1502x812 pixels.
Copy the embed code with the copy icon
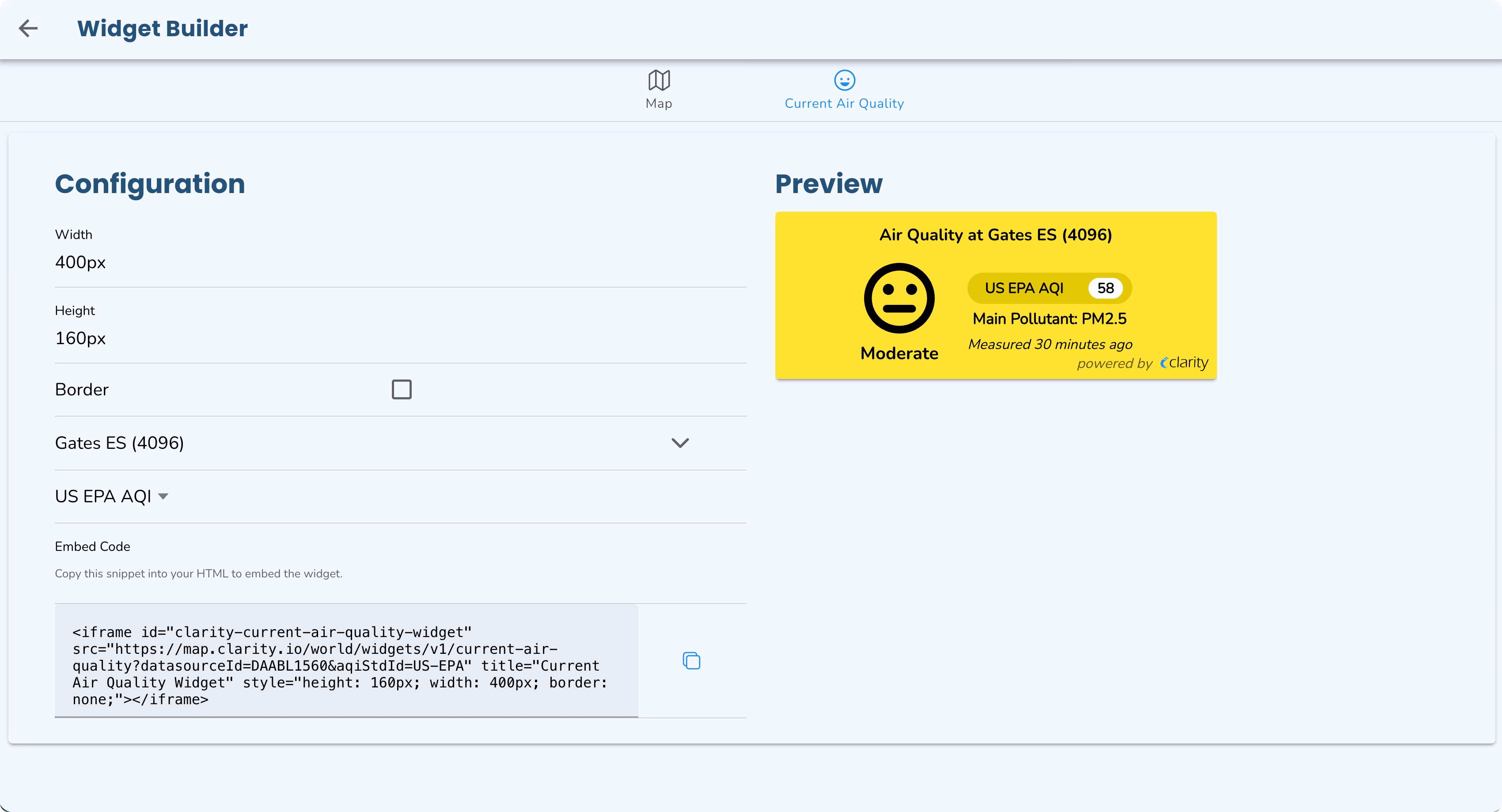691,660
